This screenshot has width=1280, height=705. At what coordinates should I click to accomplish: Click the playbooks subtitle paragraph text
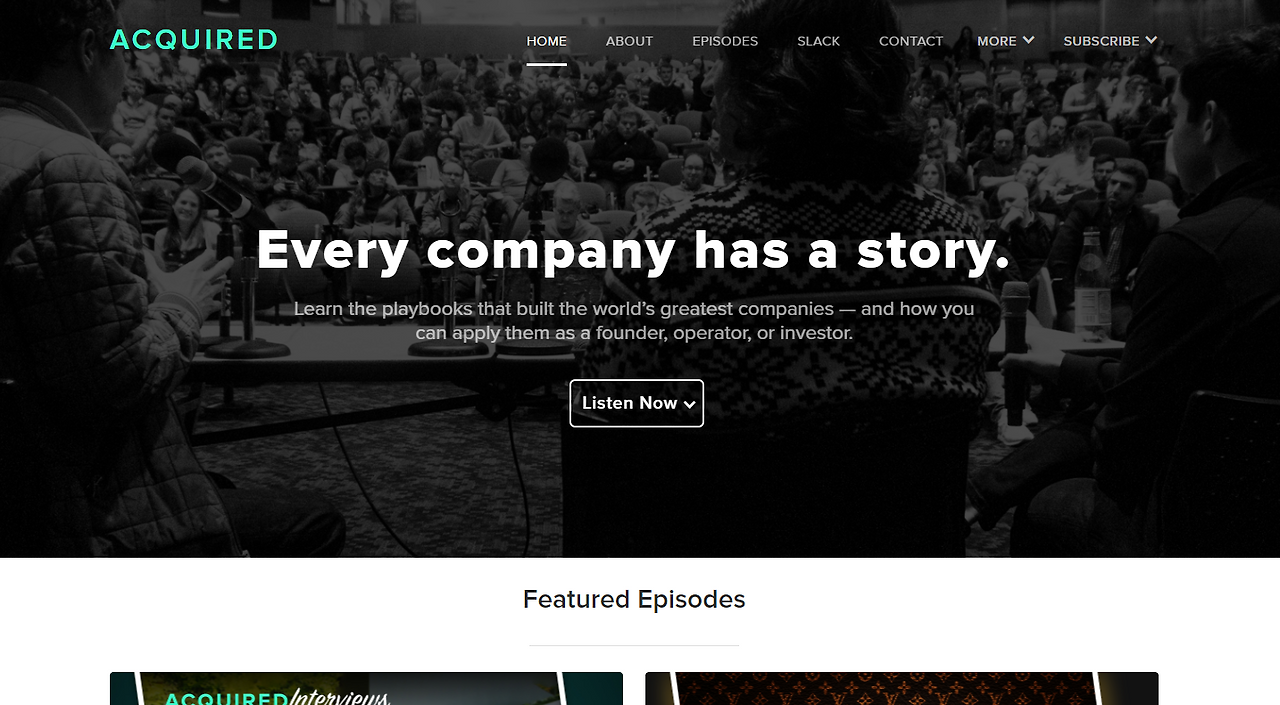click(634, 321)
